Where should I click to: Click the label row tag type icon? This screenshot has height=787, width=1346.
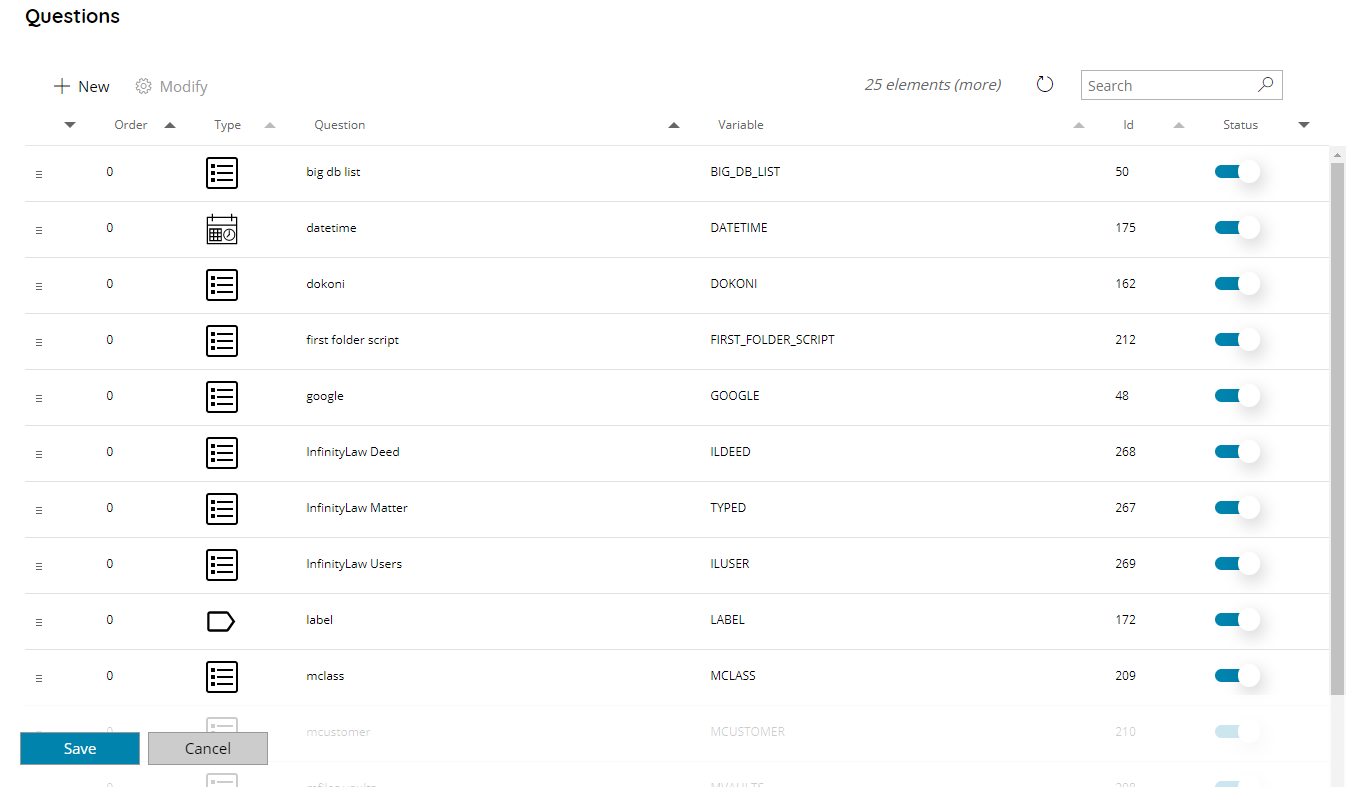(x=221, y=621)
